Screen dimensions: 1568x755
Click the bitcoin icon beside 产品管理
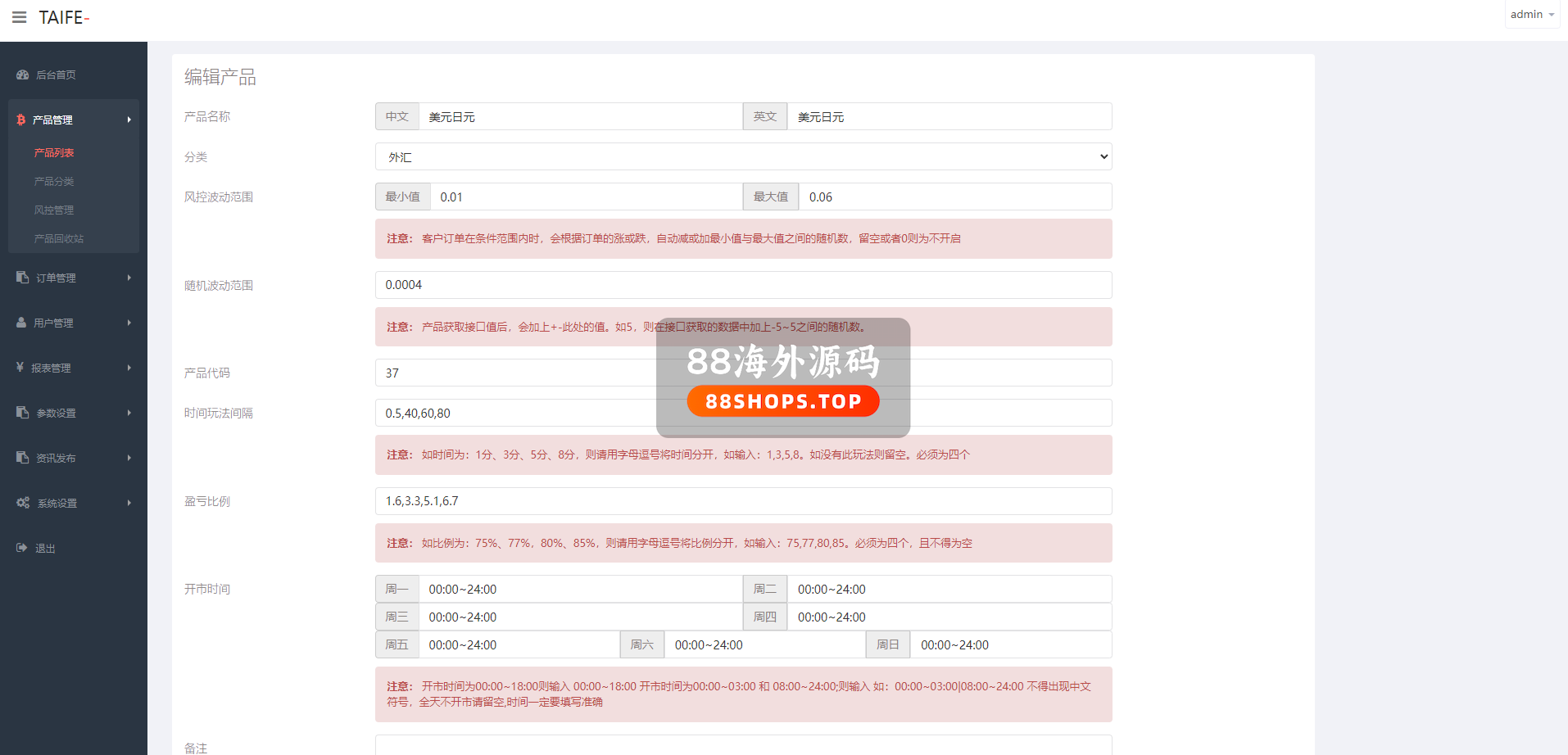click(x=21, y=120)
